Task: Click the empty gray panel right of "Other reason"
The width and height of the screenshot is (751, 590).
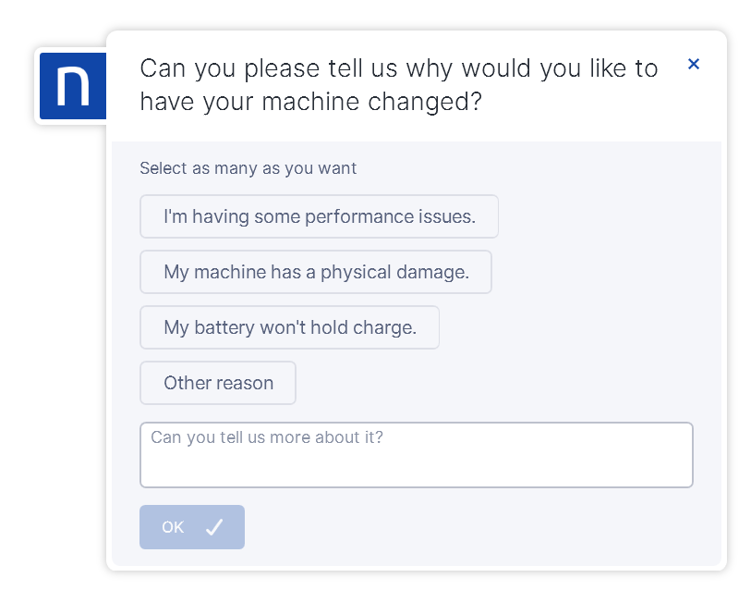Action: pos(500,383)
